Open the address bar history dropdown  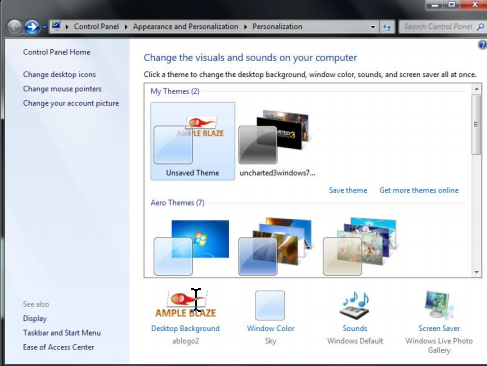coord(373,27)
